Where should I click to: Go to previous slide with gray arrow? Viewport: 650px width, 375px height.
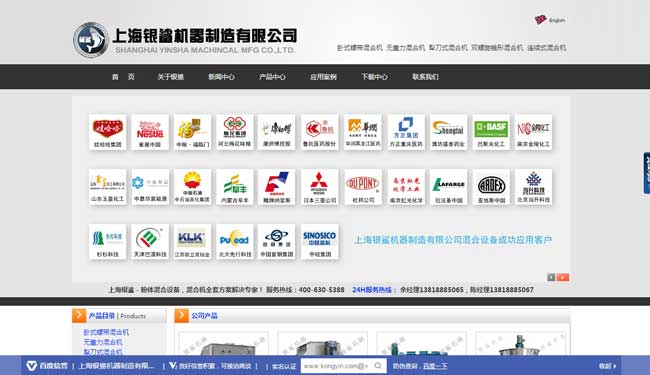click(551, 277)
